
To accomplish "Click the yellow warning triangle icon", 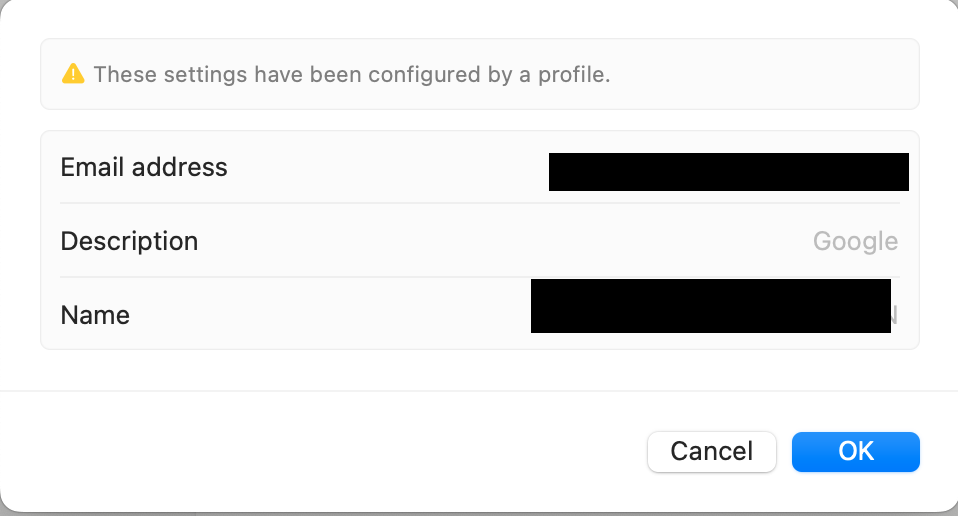I will point(73,74).
